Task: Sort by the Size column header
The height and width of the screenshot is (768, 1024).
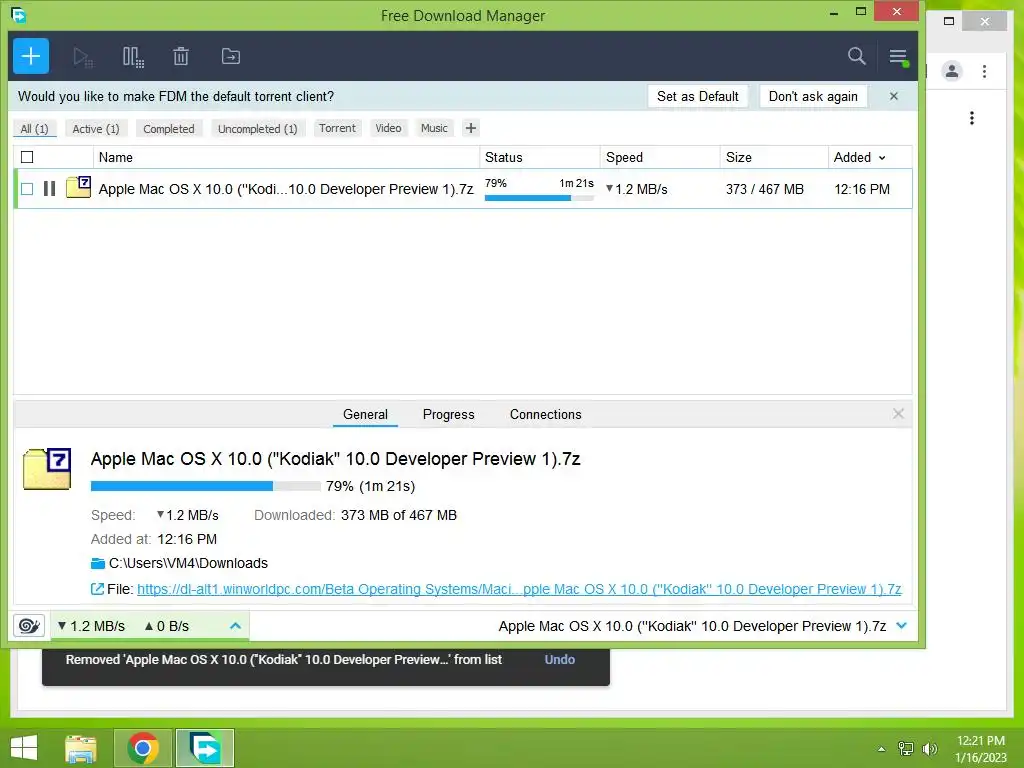Action: (774, 157)
